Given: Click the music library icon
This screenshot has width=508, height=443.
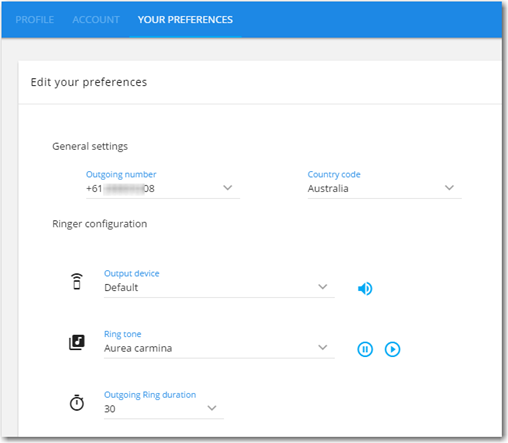Looking at the screenshot, I should tap(77, 342).
